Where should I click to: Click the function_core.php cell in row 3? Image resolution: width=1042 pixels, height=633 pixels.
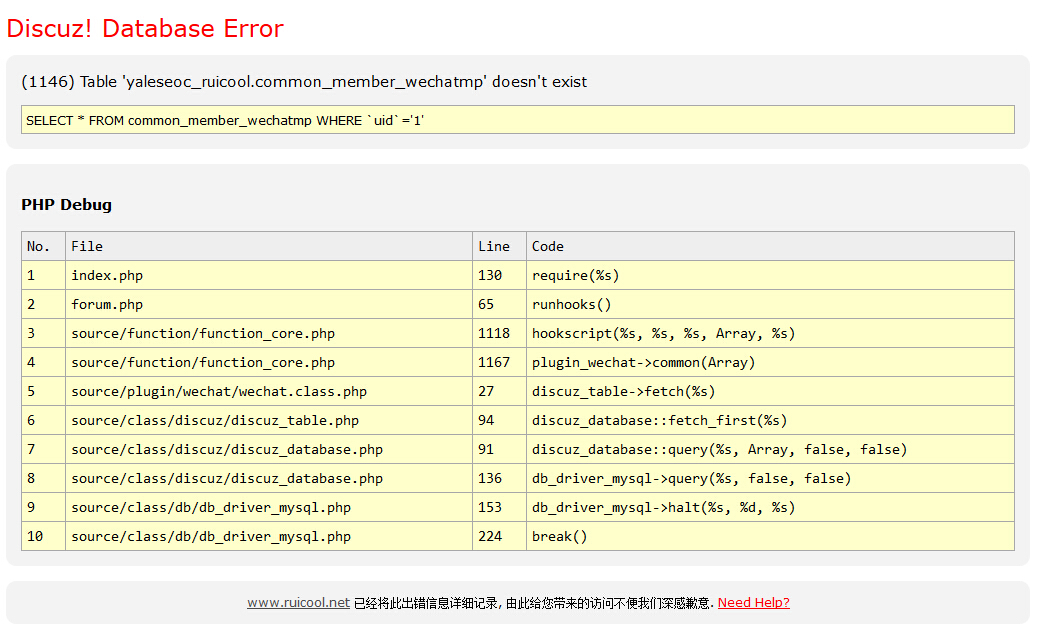point(268,333)
